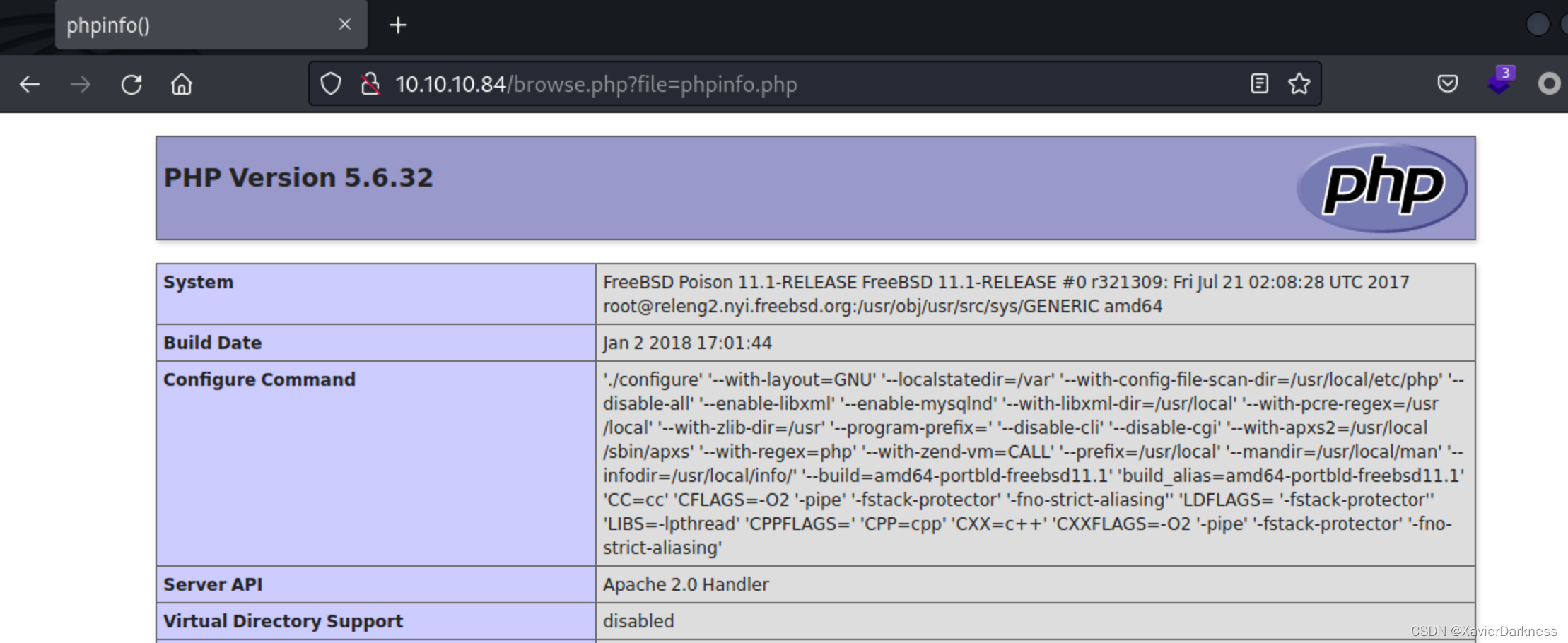
Task: Open the browser home page
Action: pos(182,85)
